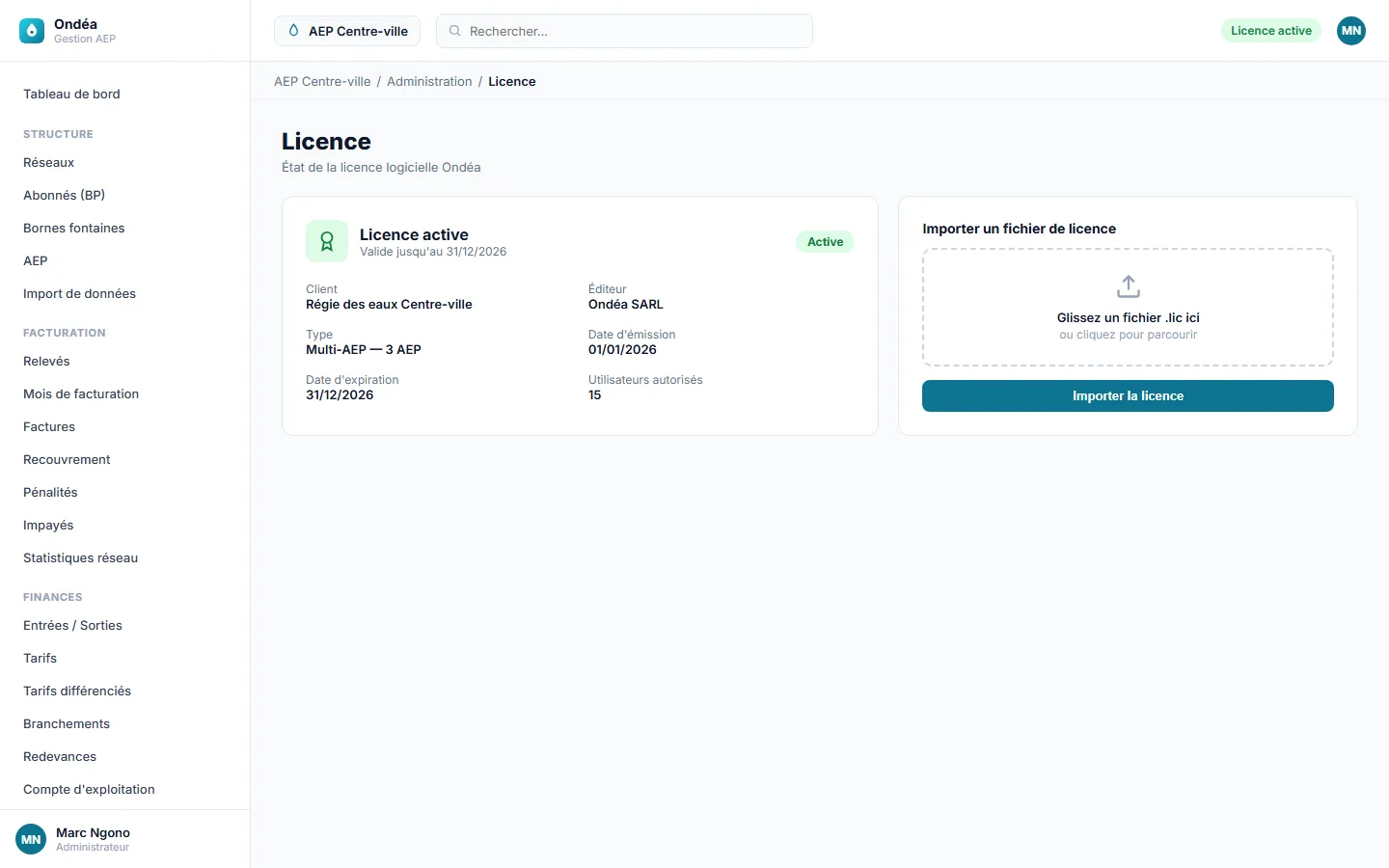Open Entrées / Sorties

(x=124, y=625)
